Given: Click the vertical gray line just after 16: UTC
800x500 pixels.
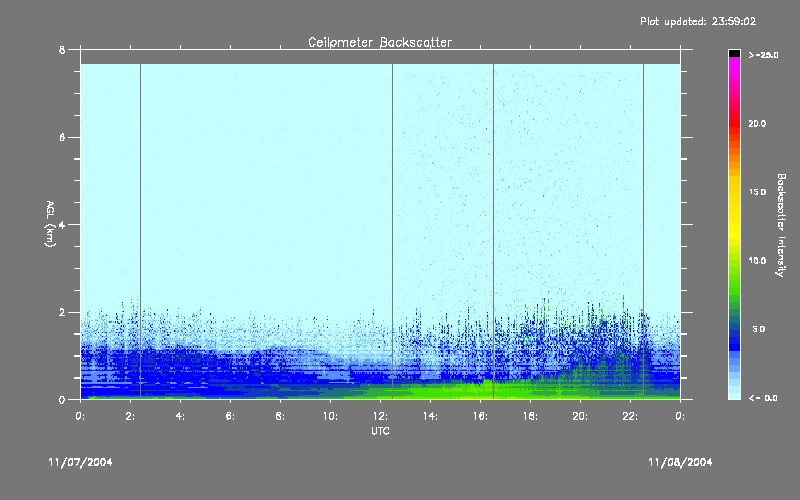Looking at the screenshot, I should tap(493, 231).
